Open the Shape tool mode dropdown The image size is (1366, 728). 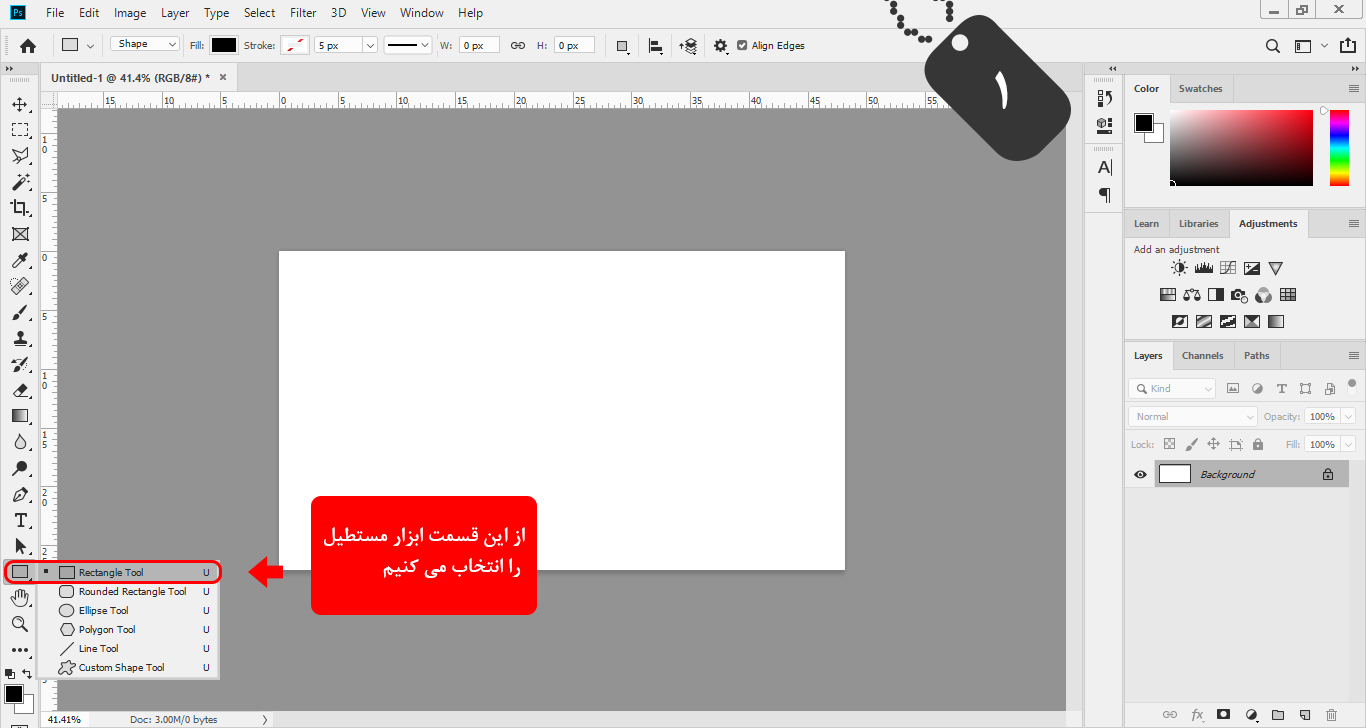(x=145, y=44)
